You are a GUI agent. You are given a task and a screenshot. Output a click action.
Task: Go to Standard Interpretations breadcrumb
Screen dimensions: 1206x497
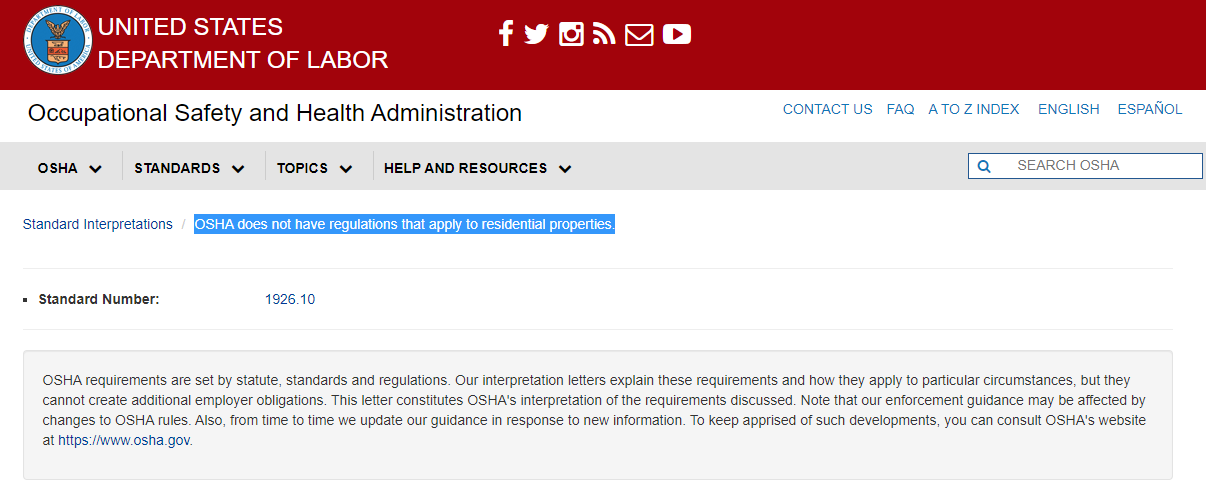coord(98,224)
